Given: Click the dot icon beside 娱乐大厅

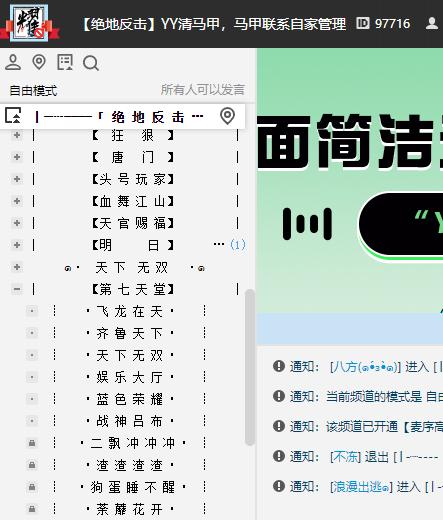Looking at the screenshot, I should point(32,377).
